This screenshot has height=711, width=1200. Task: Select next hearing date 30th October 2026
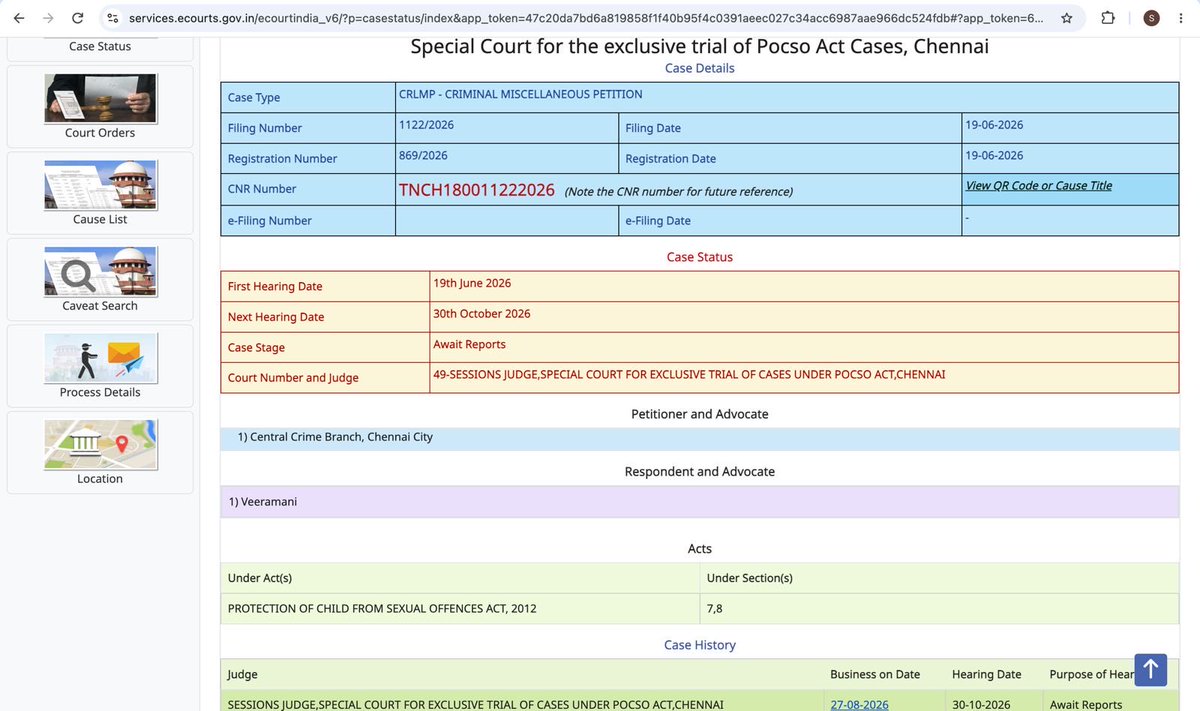(x=482, y=314)
